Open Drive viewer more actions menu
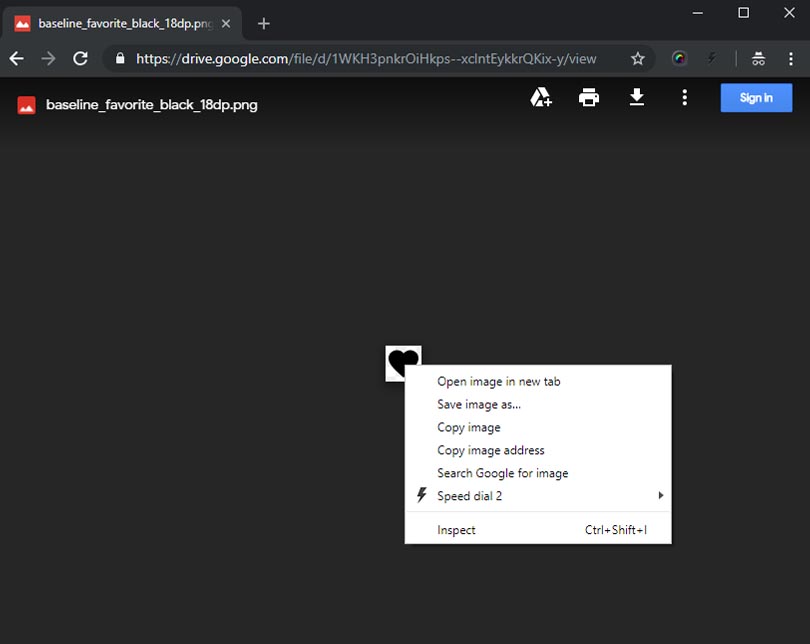810x644 pixels. pos(684,97)
